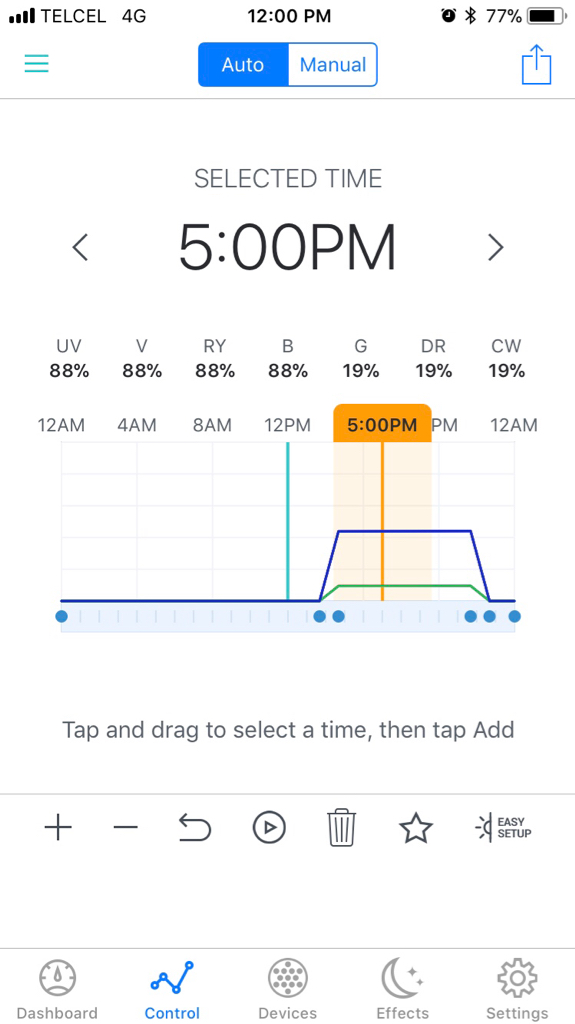Remove a point with the minus icon
Screen dimensions: 575x1024
pyautogui.click(x=125, y=828)
